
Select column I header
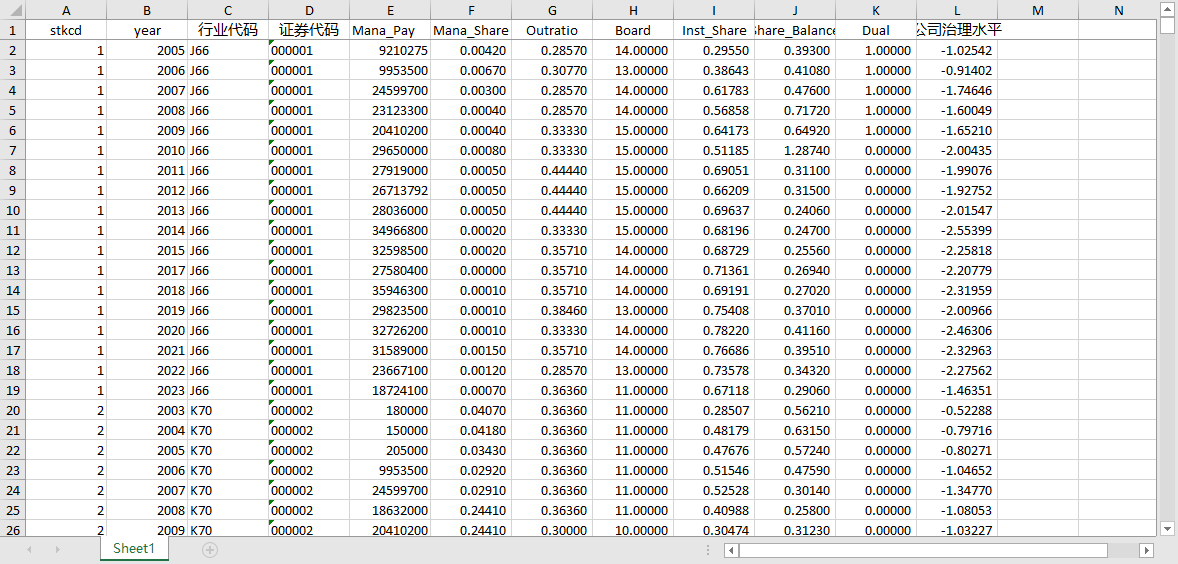tap(714, 10)
